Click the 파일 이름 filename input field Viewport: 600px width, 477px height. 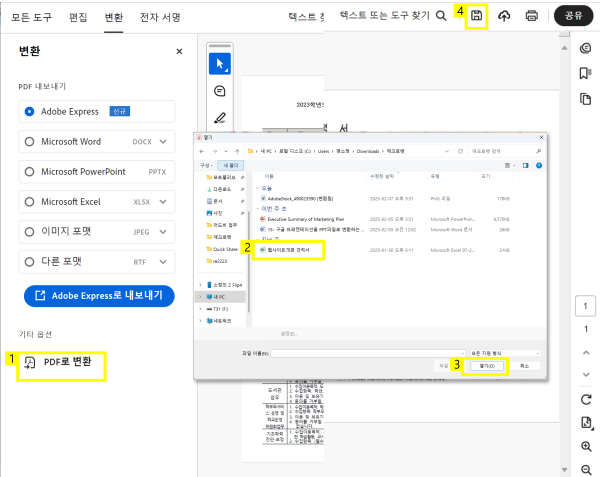368,353
